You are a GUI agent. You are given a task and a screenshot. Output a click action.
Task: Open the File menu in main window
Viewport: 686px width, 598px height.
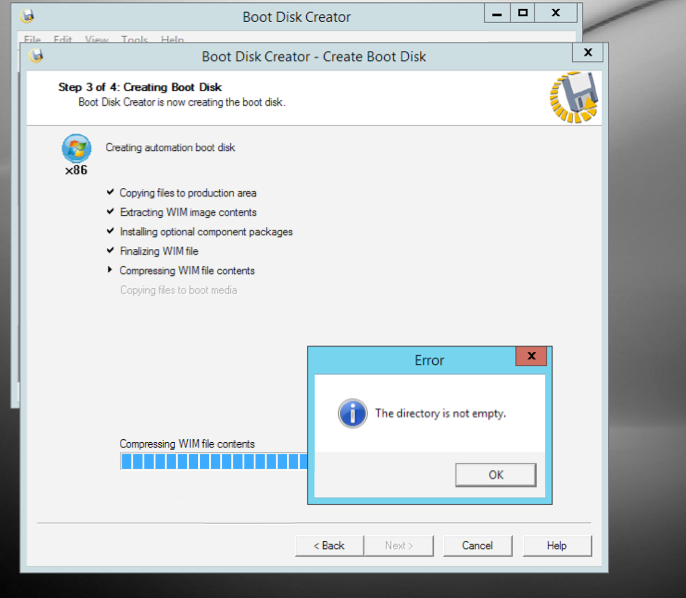pyautogui.click(x=32, y=40)
